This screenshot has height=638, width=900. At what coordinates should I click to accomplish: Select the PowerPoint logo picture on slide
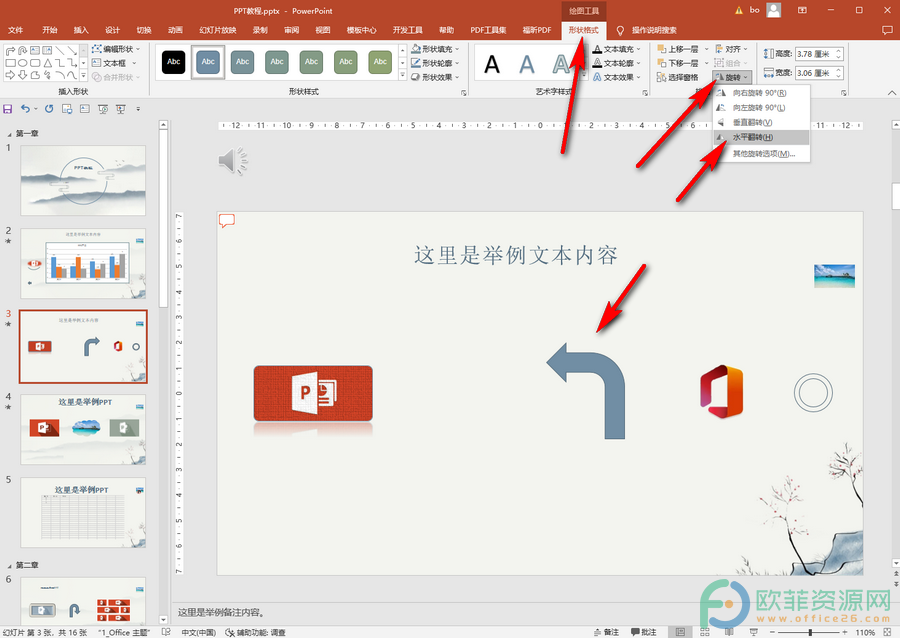(313, 394)
